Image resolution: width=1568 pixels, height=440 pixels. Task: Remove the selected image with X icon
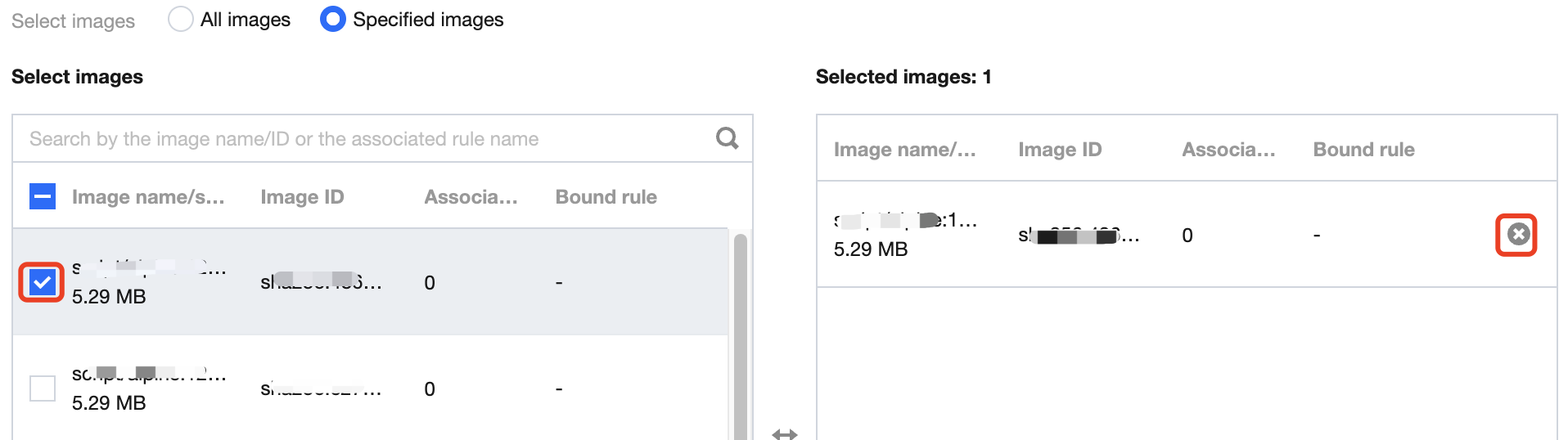(1518, 235)
